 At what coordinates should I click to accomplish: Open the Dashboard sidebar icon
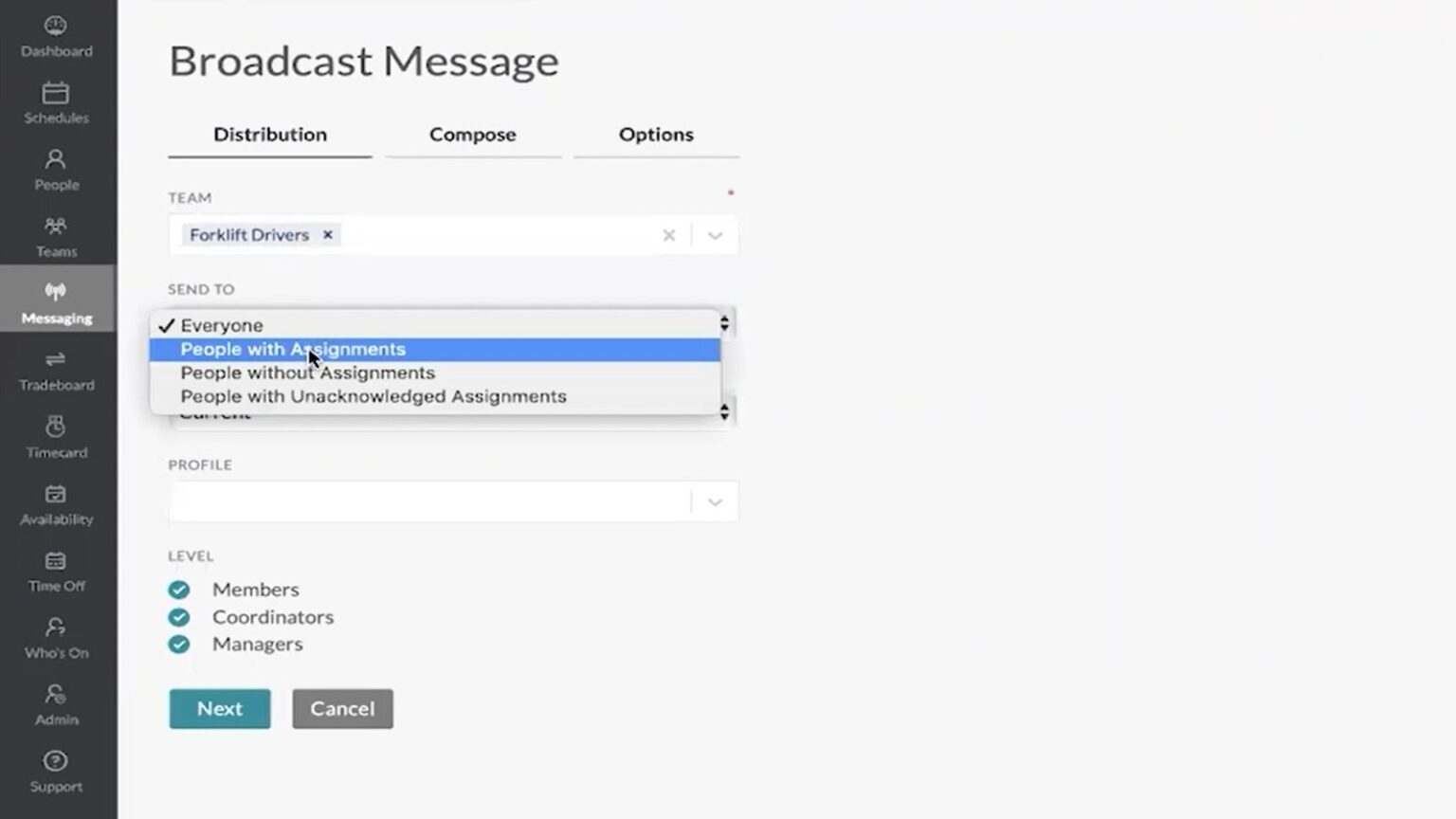coord(56,27)
